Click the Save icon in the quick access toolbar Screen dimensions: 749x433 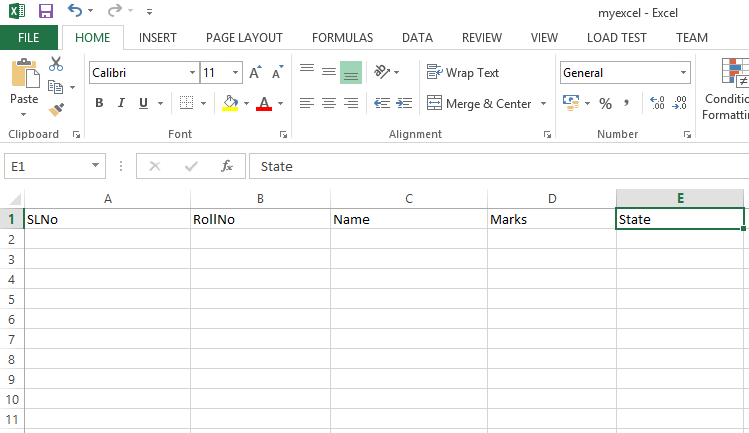[46, 12]
